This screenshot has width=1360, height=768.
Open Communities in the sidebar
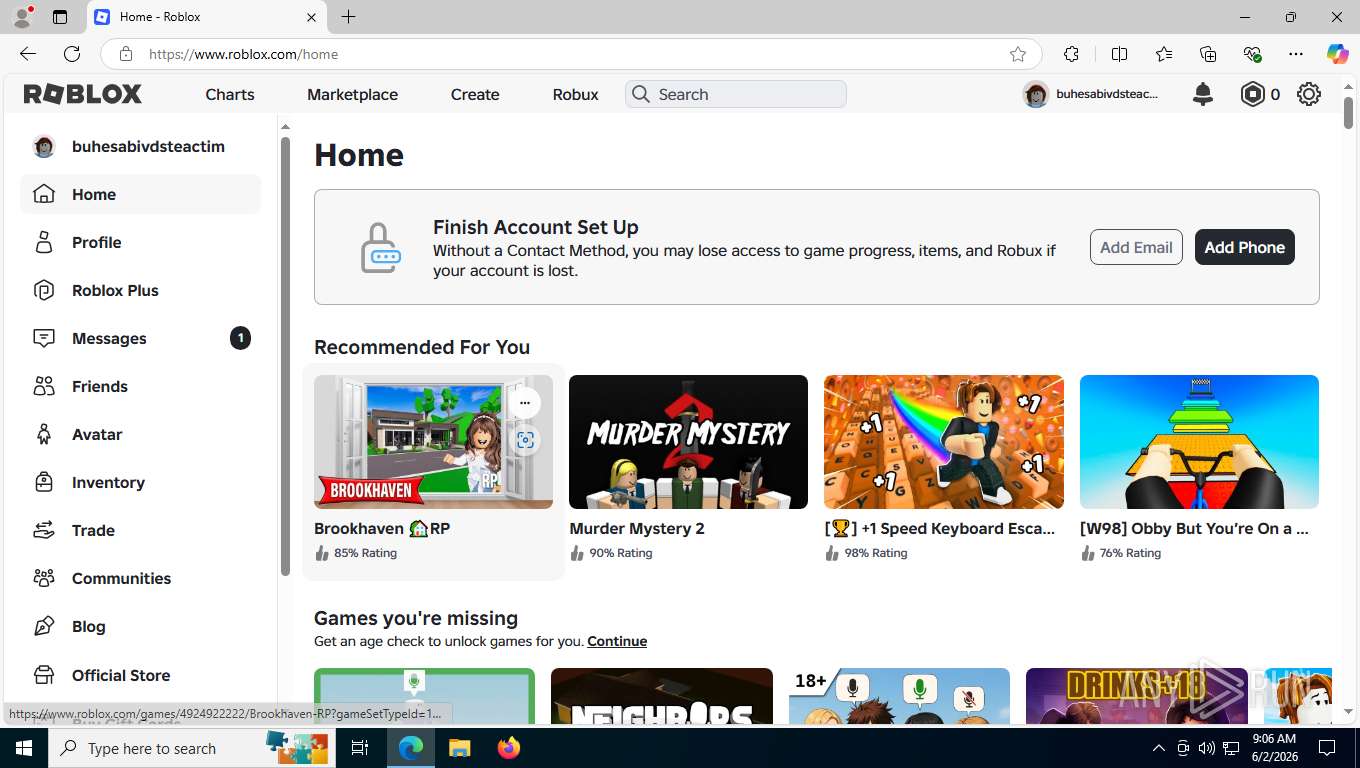140,578
